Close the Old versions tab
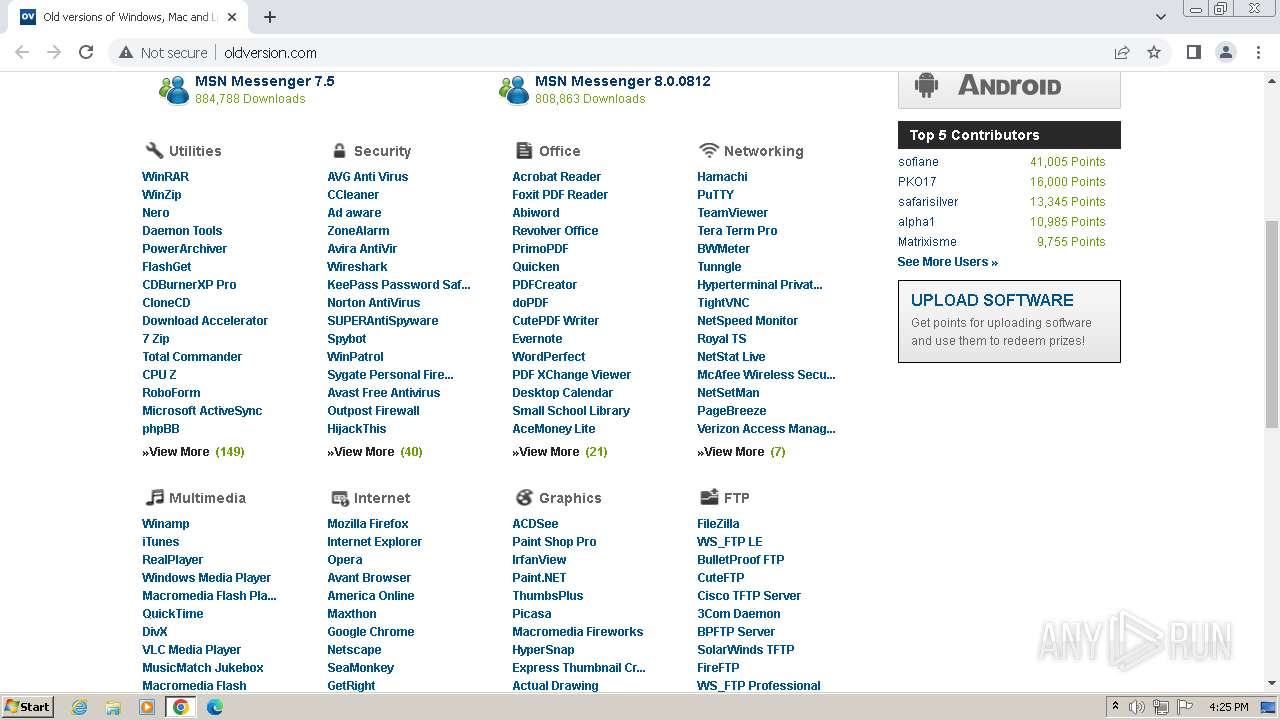 232,17
